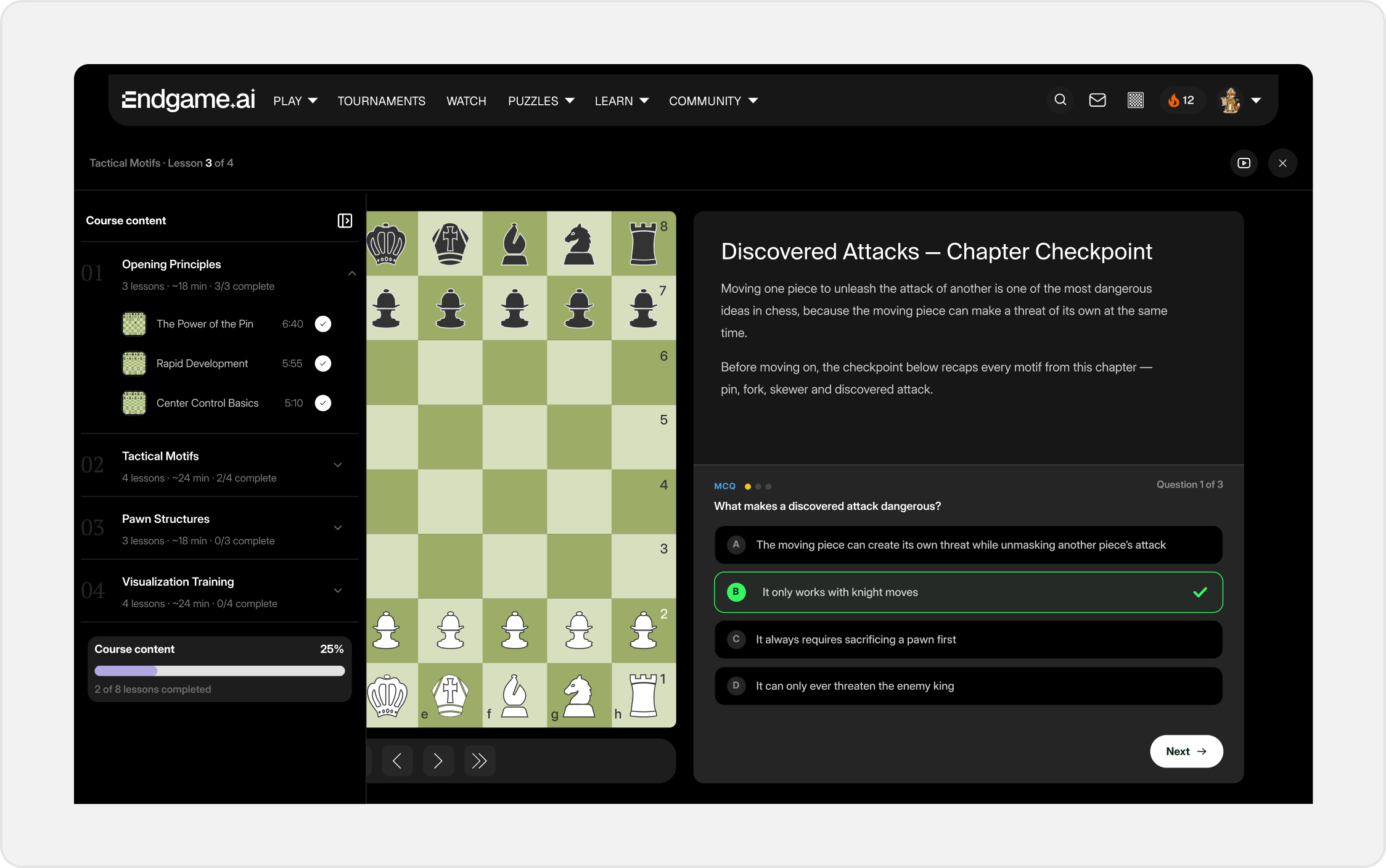Image resolution: width=1386 pixels, height=868 pixels.
Task: Toggle completion check for Rapid Development
Action: pyautogui.click(x=323, y=364)
